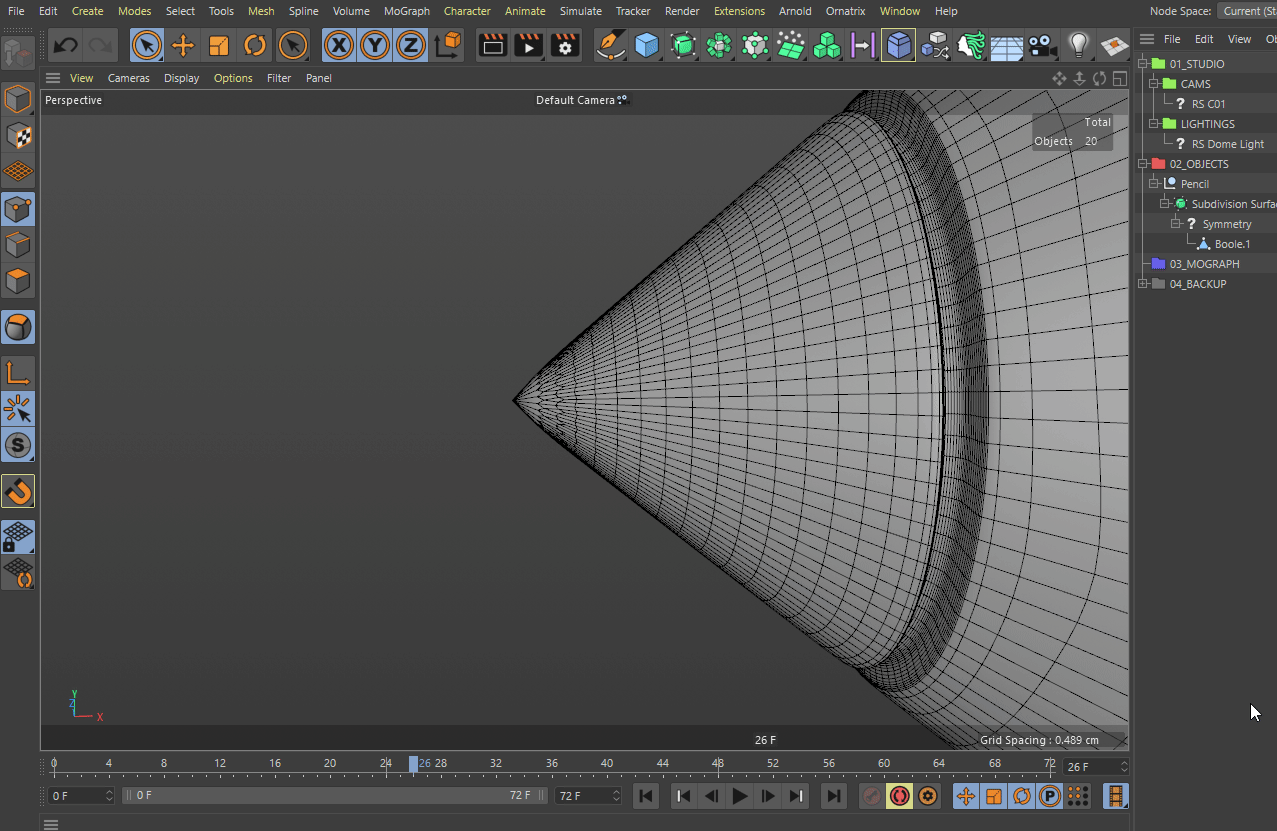Select the Boole.1 object in Object Manager
1277x831 pixels.
(1234, 243)
